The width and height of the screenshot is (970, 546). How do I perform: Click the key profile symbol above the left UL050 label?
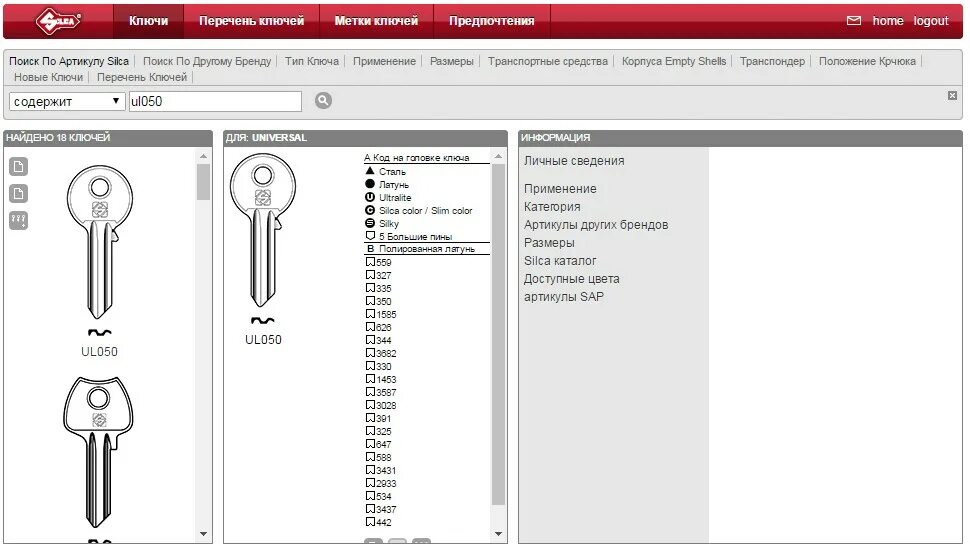click(100, 333)
